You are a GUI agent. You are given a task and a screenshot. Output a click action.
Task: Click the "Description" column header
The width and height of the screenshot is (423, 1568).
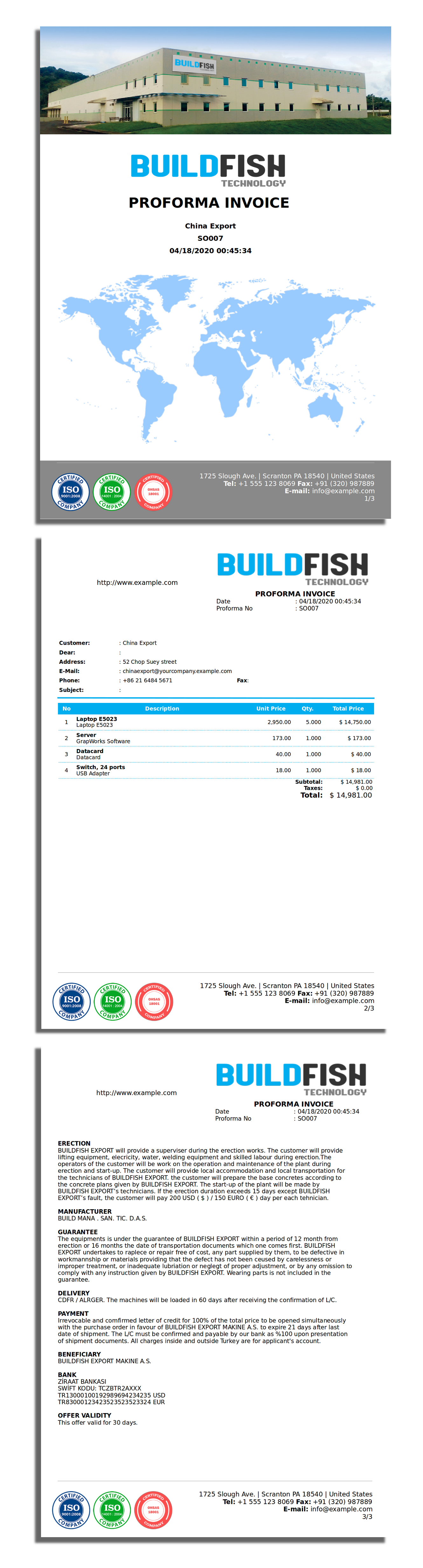coord(162,709)
